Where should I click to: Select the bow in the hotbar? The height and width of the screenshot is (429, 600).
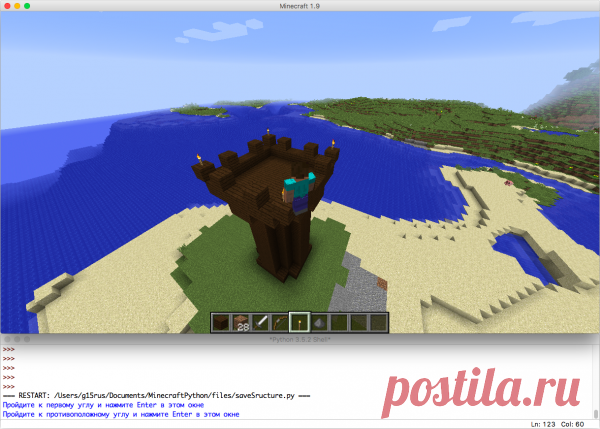(280, 323)
